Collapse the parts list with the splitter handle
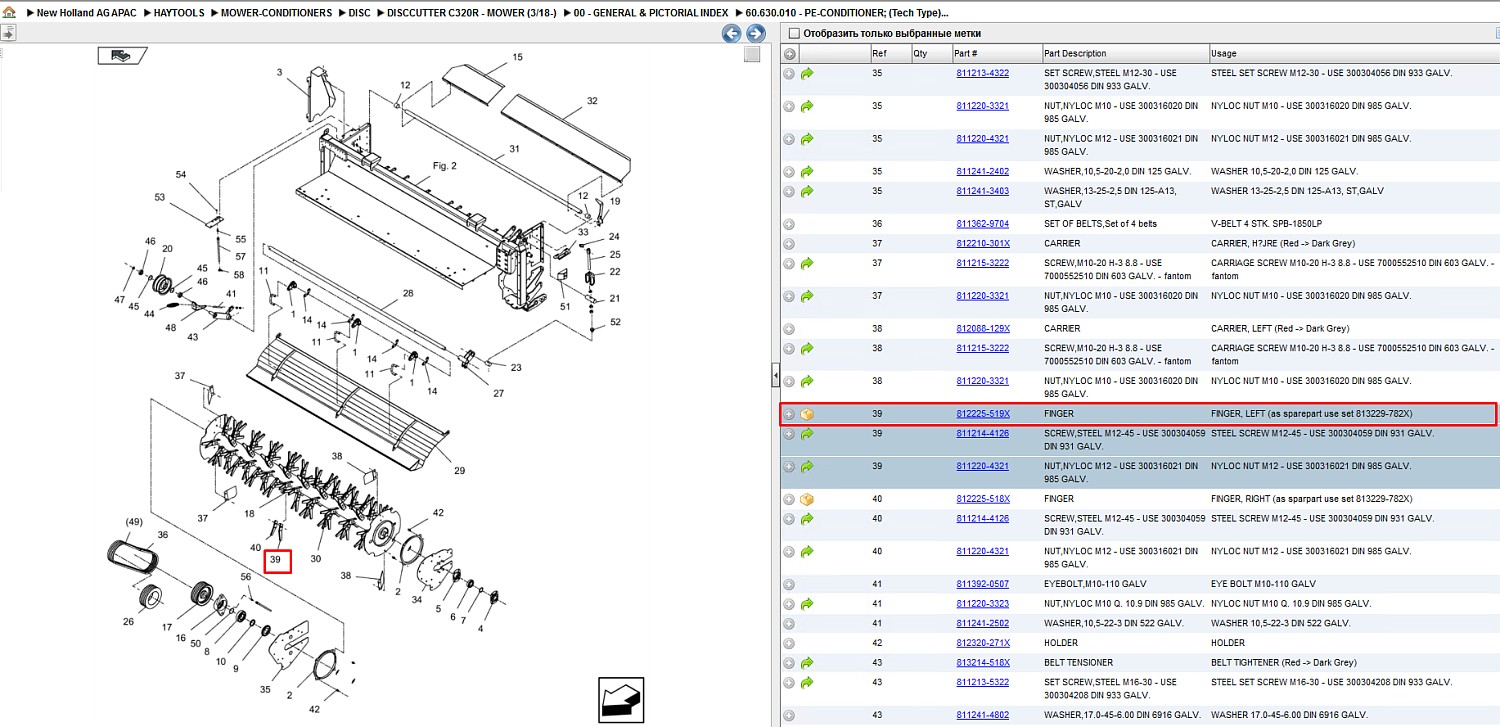Image resolution: width=1500 pixels, height=727 pixels. [775, 376]
